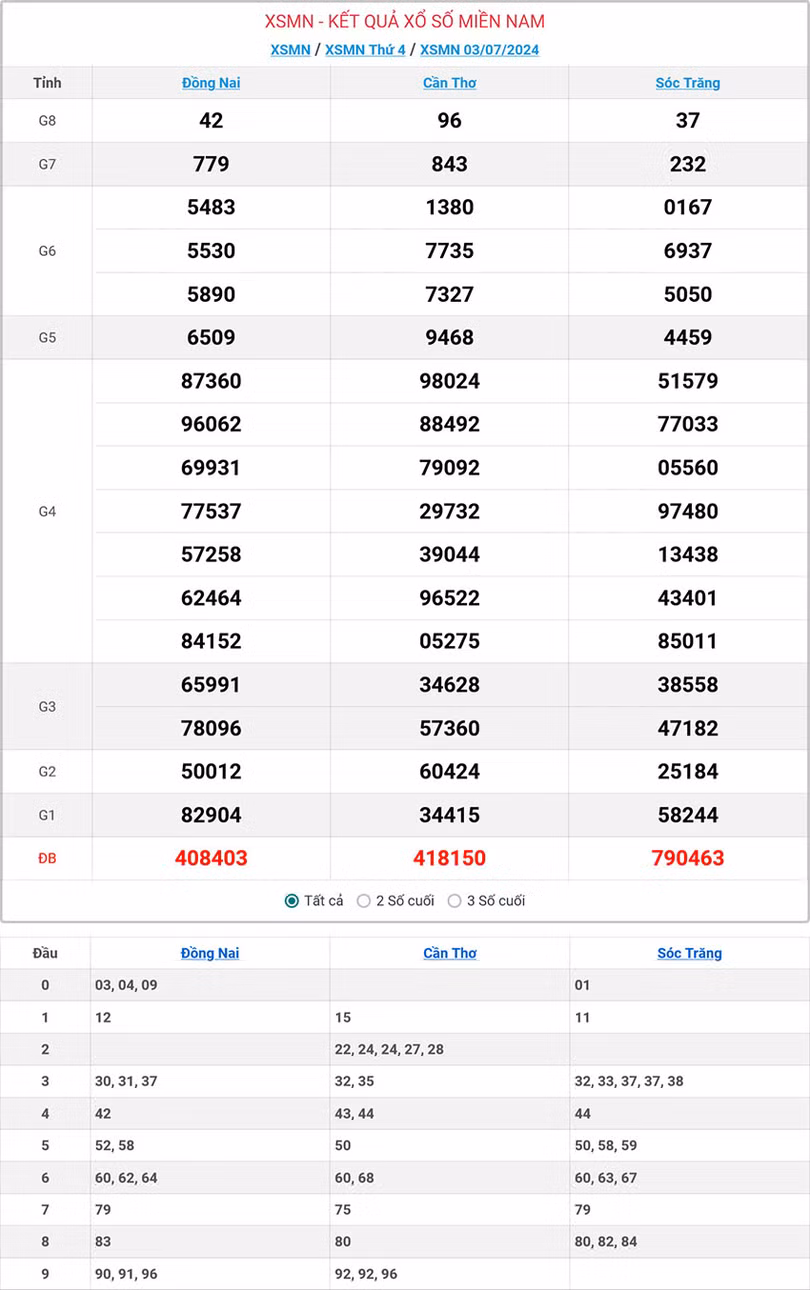
Task: Click Sóc Trăng link in results table header
Action: click(688, 83)
